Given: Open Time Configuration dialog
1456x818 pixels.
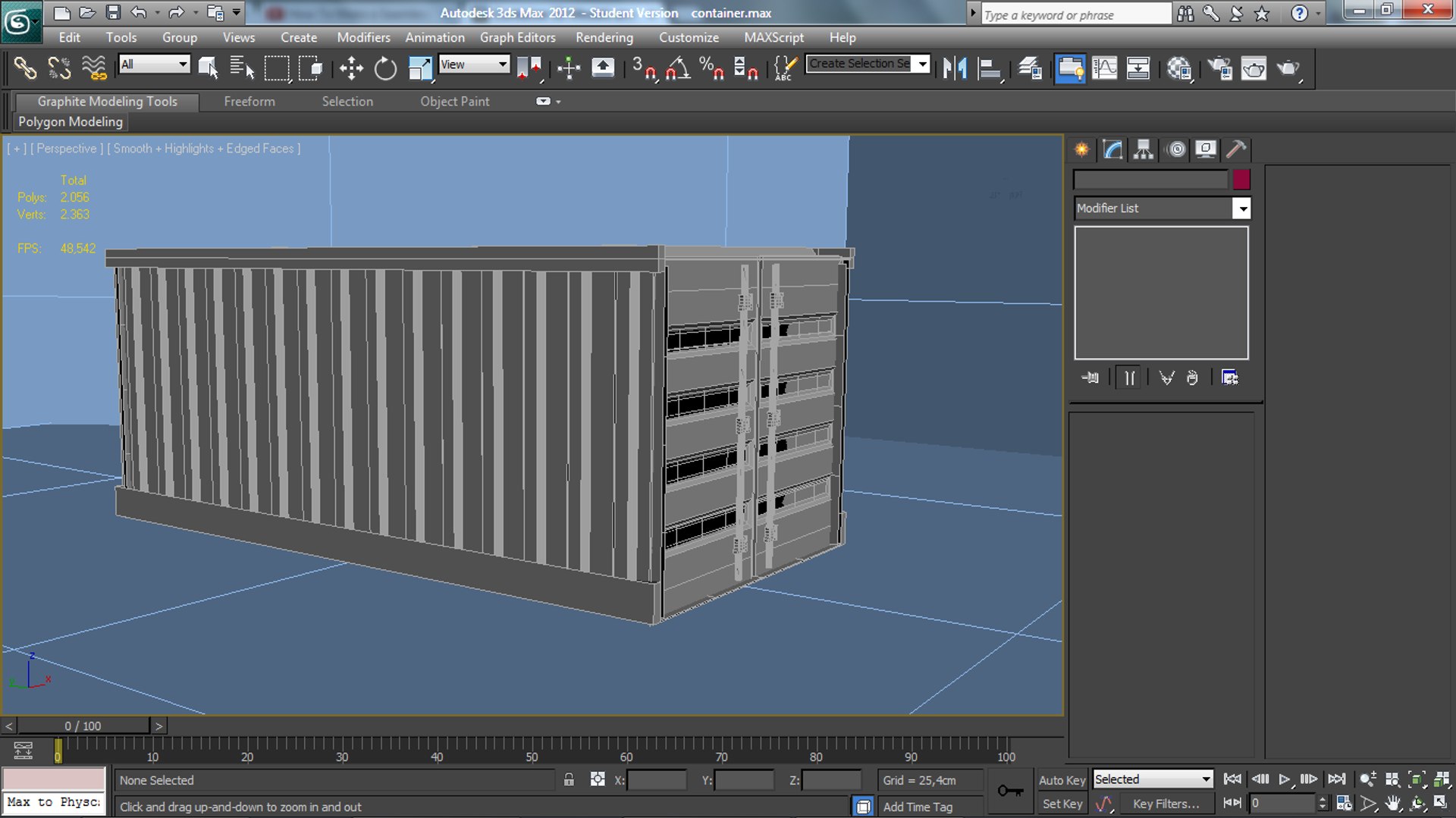Looking at the screenshot, I should pyautogui.click(x=1344, y=803).
